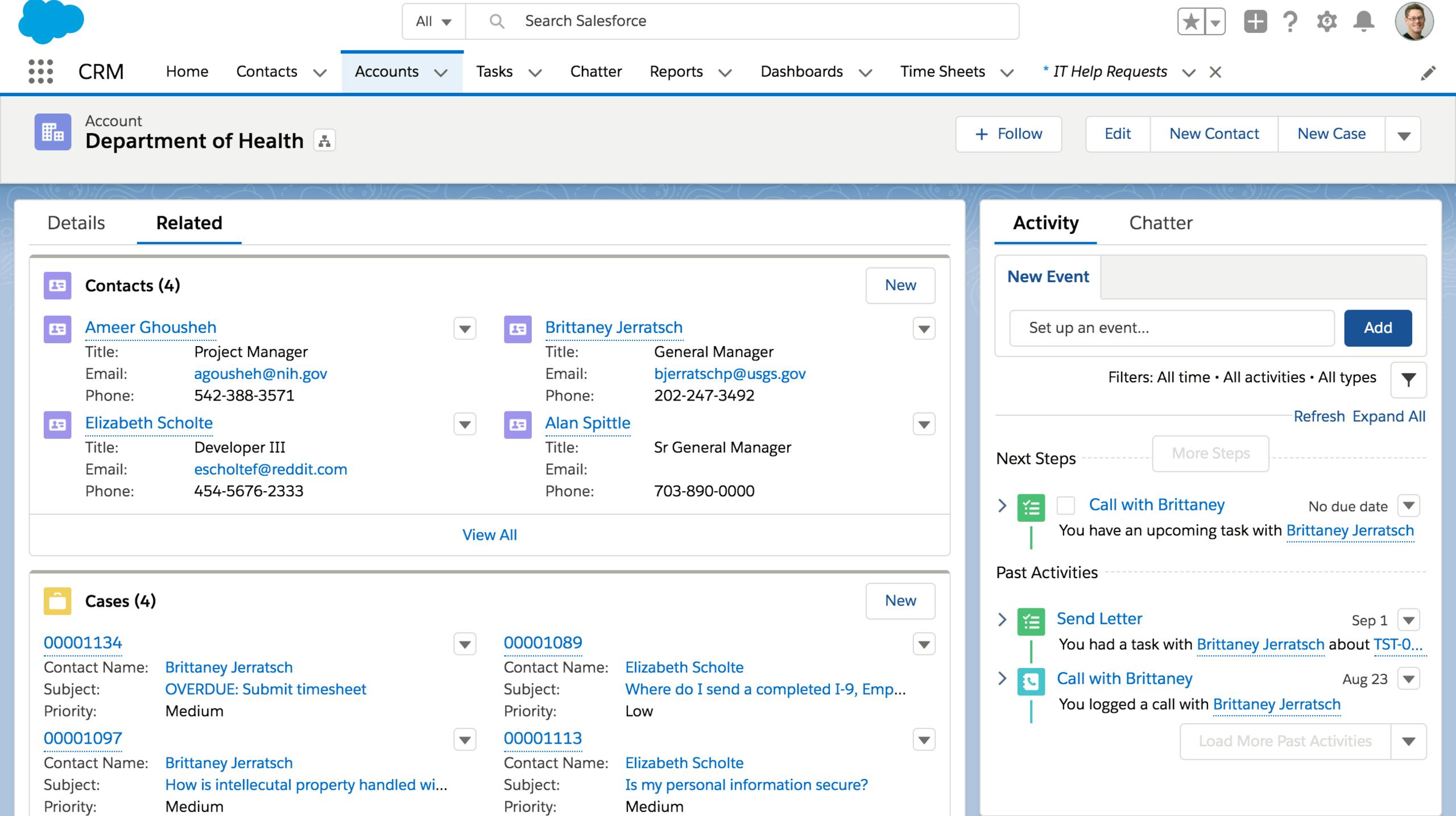Image resolution: width=1456 pixels, height=816 pixels.
Task: Click the pencil icon to edit navigation
Action: 1428,73
